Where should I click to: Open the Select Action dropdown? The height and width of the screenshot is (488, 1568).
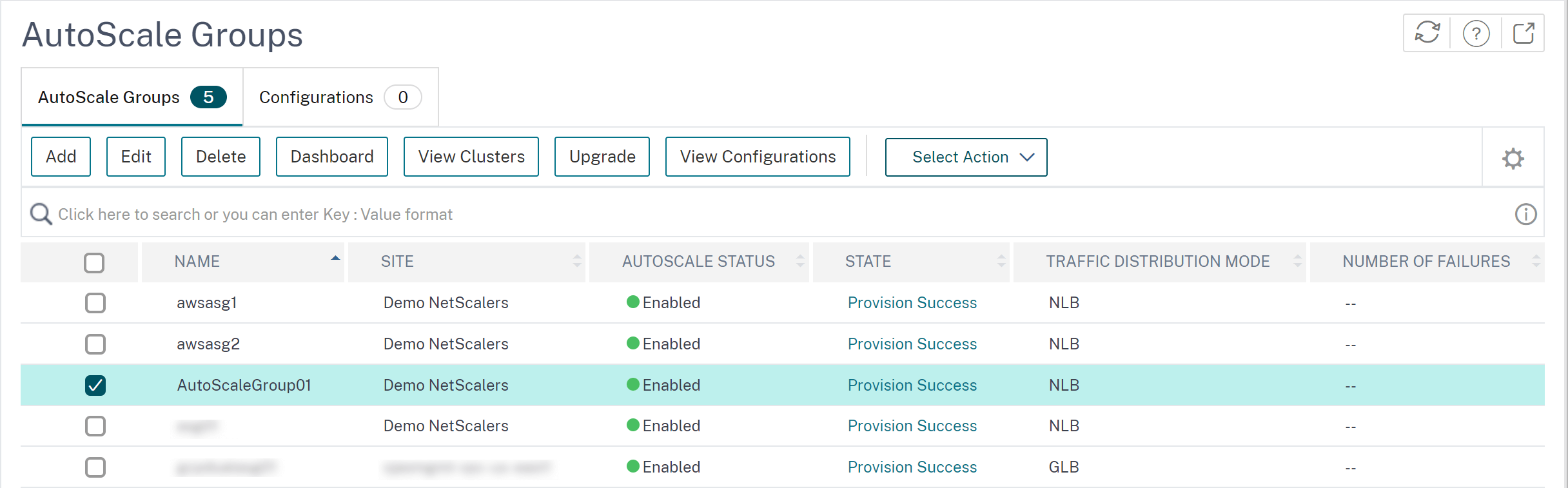(x=966, y=157)
